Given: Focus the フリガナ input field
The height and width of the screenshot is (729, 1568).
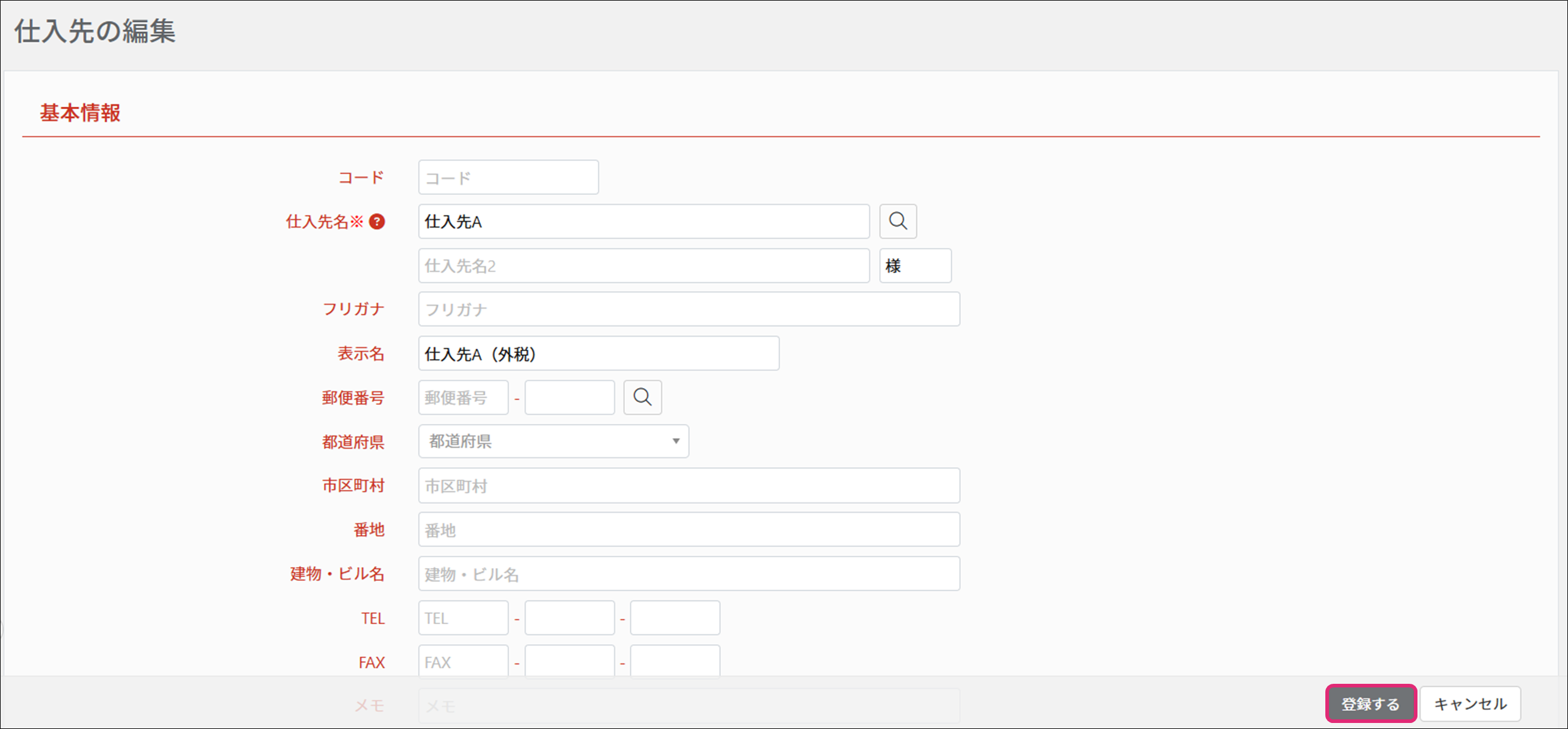Looking at the screenshot, I should [x=688, y=310].
